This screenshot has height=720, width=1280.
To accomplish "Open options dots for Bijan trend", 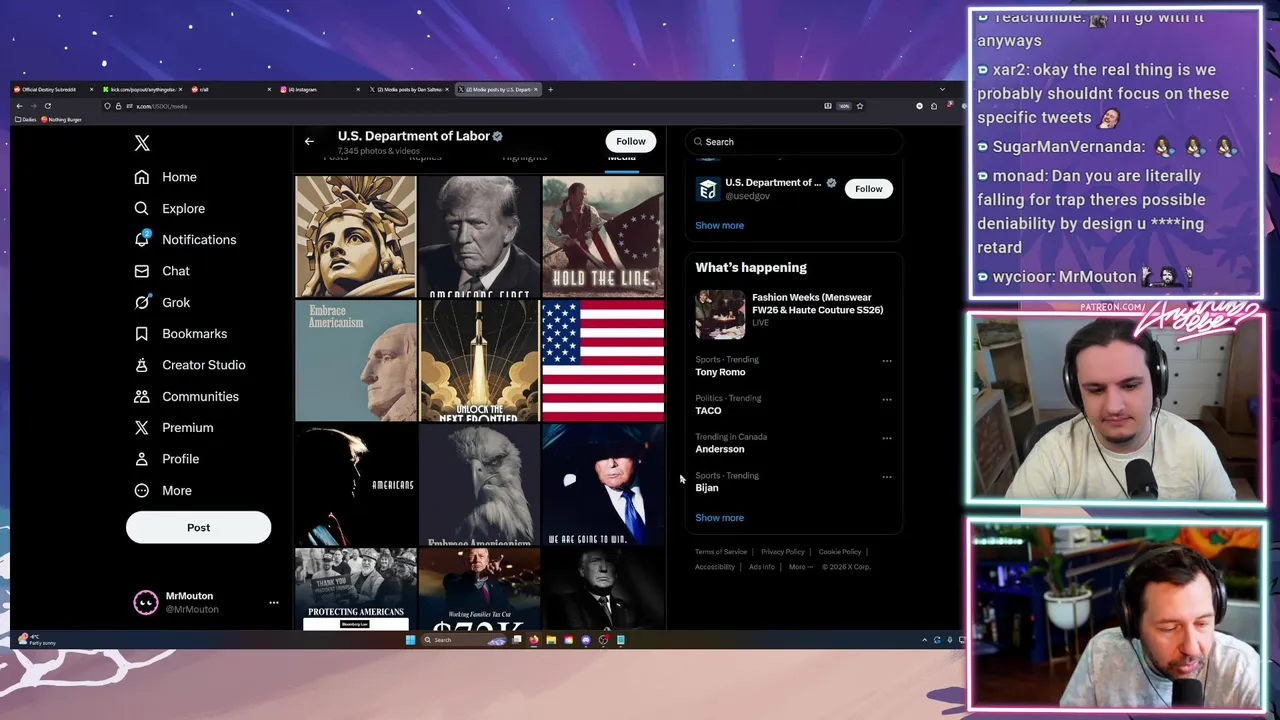I will pos(887,477).
